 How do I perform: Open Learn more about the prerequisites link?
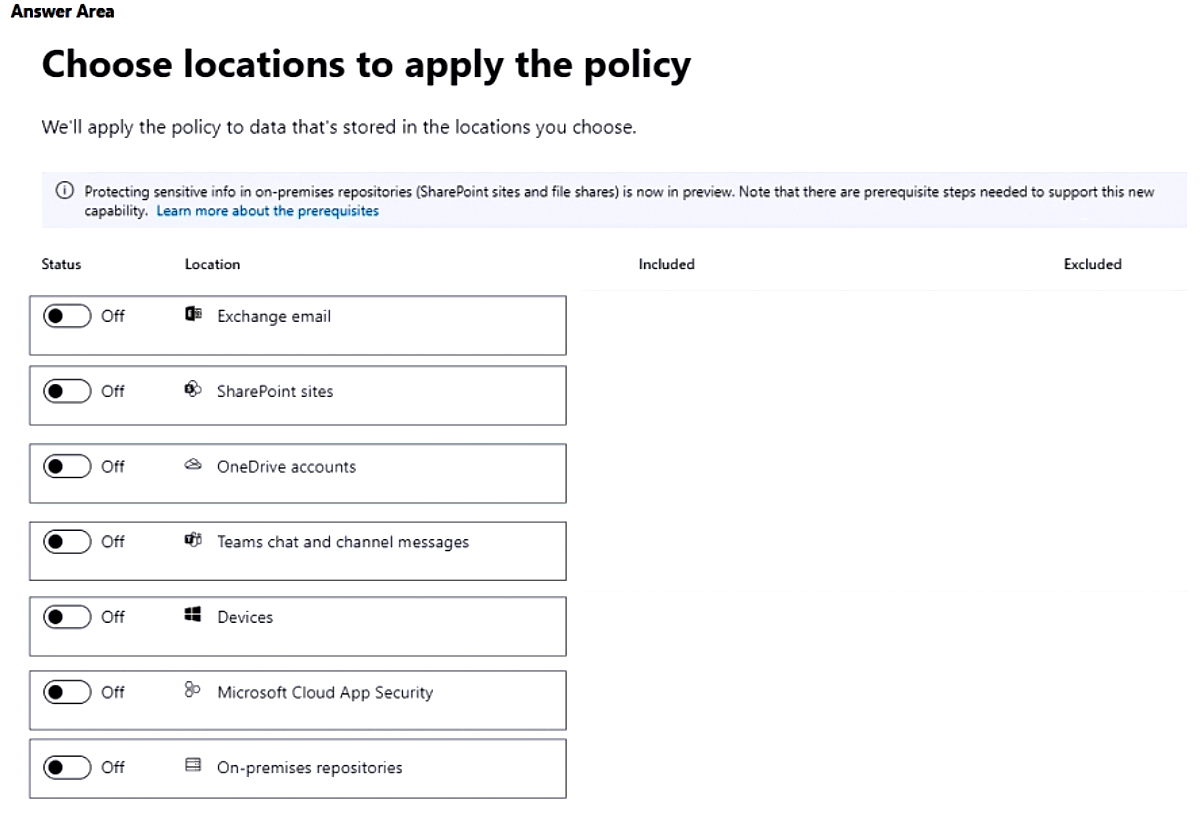pos(267,211)
